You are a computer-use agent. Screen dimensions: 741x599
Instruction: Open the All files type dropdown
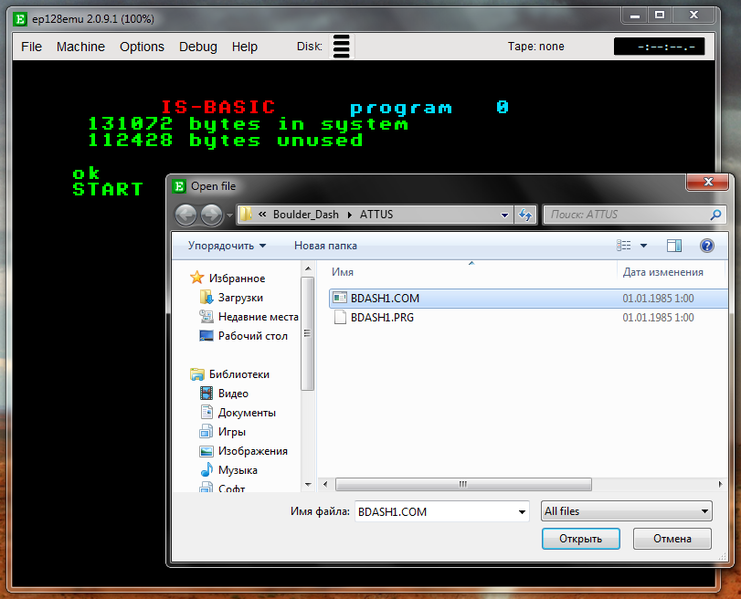coord(627,511)
